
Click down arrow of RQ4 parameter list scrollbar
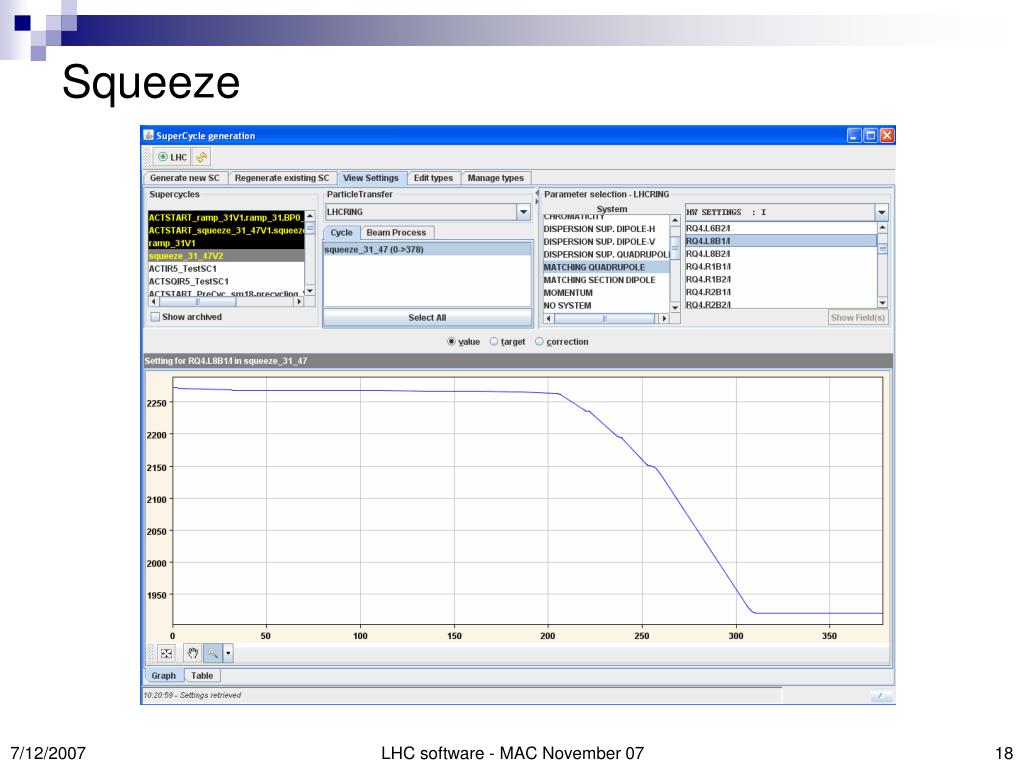point(882,303)
